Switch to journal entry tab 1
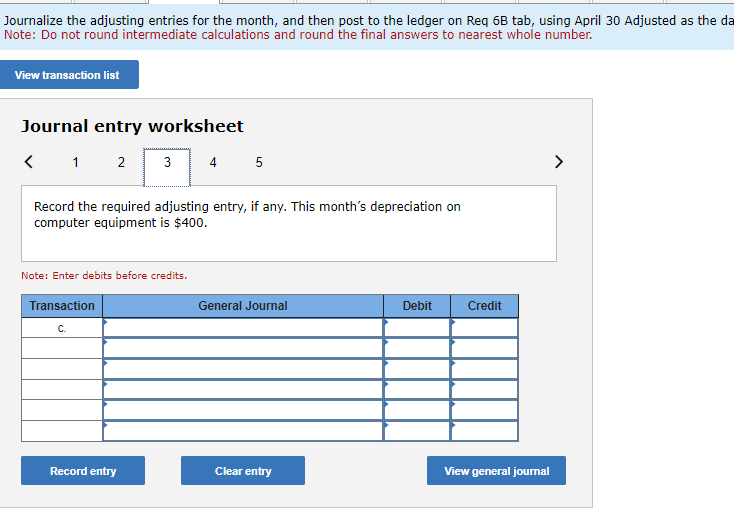This screenshot has height=513, width=734. click(75, 162)
